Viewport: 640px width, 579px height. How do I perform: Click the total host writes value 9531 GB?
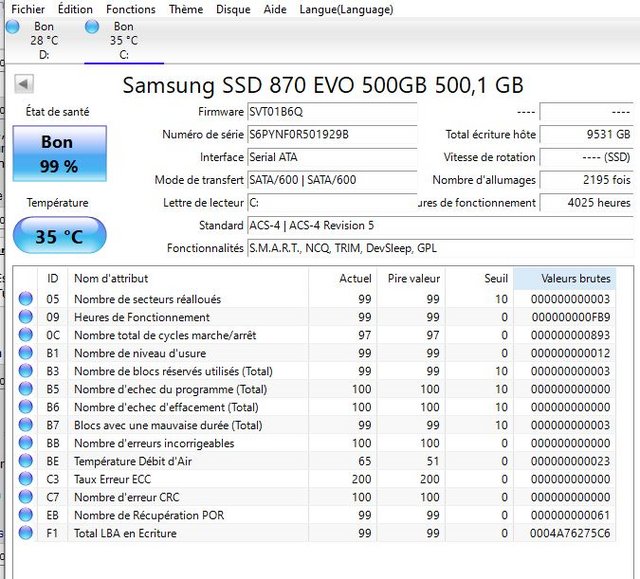coord(587,134)
